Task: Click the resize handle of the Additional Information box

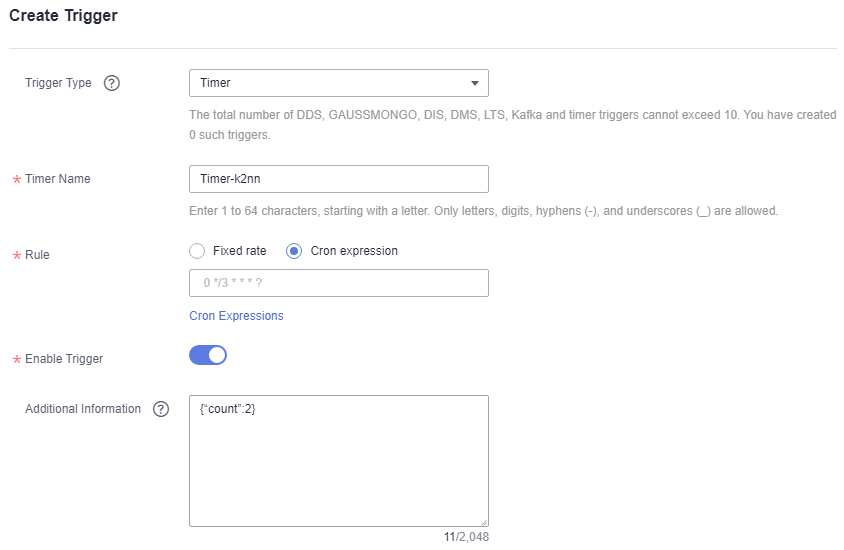Action: [x=484, y=522]
